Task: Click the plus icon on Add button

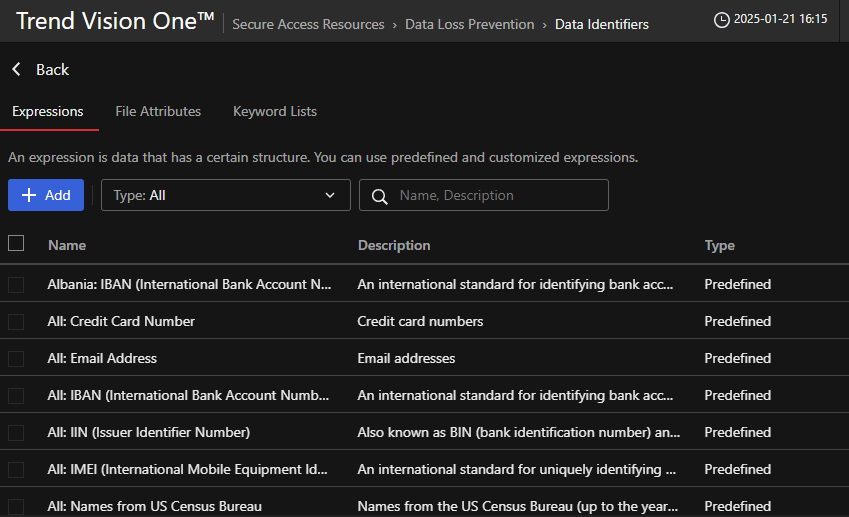Action: [x=29, y=196]
